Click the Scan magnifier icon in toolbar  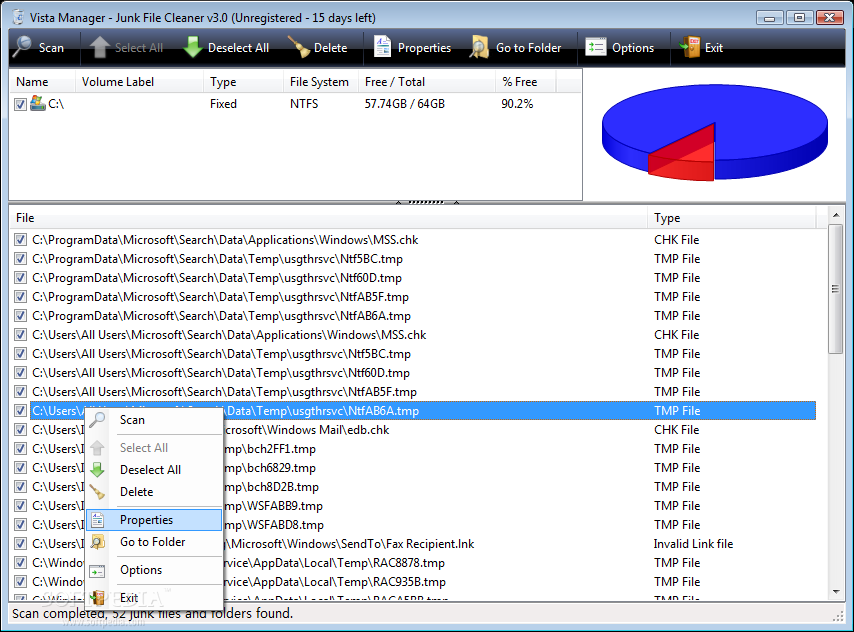coord(22,47)
